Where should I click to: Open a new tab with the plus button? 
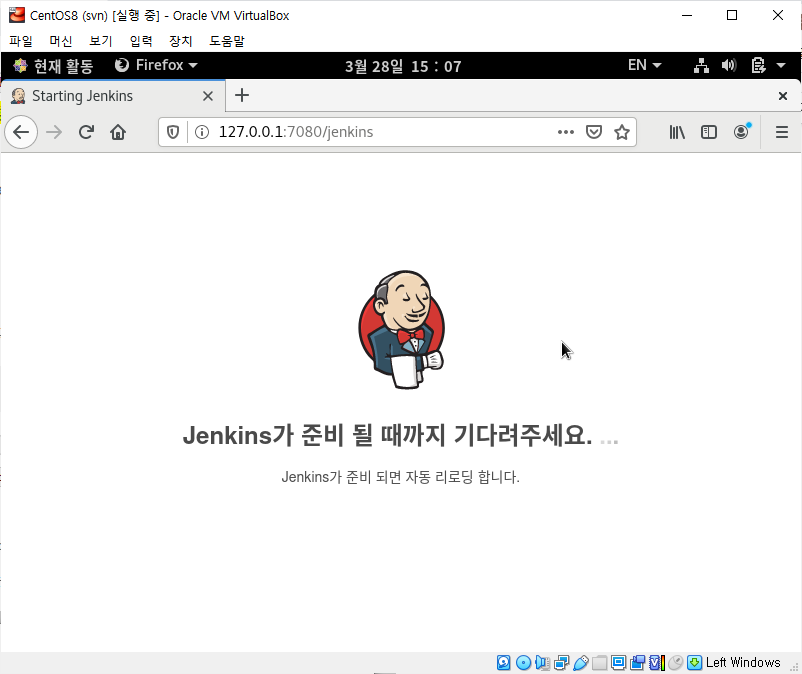(x=242, y=96)
